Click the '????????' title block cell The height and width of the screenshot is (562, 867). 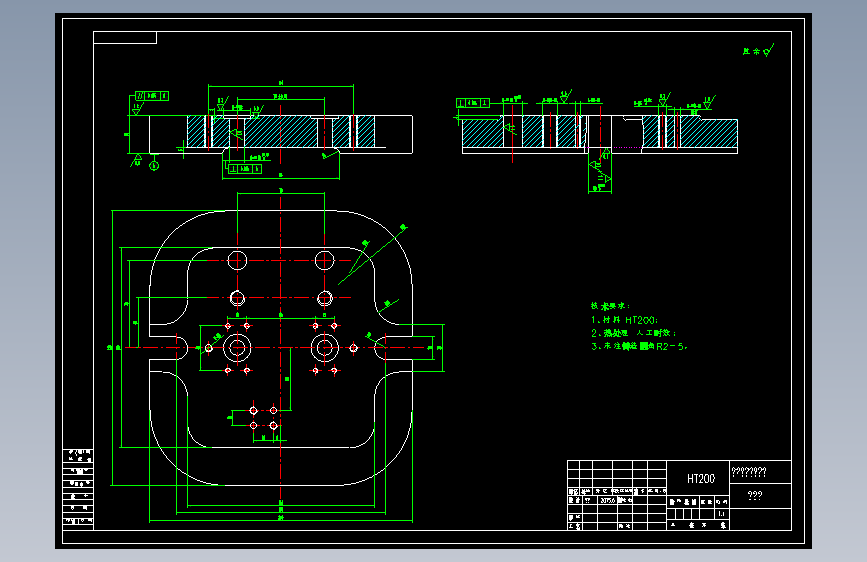click(760, 472)
